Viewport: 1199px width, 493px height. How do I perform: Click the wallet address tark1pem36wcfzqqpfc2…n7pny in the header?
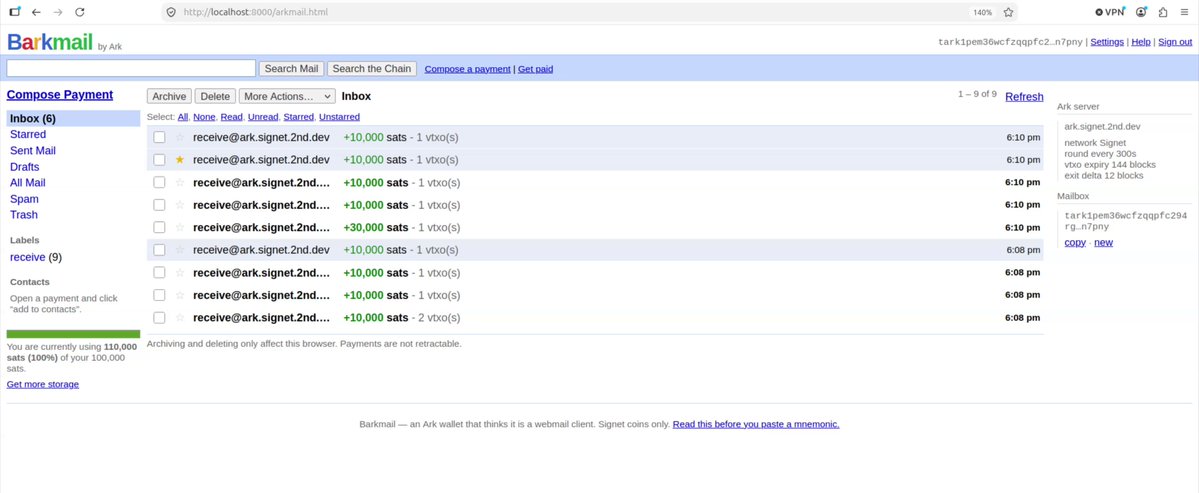[1010, 42]
